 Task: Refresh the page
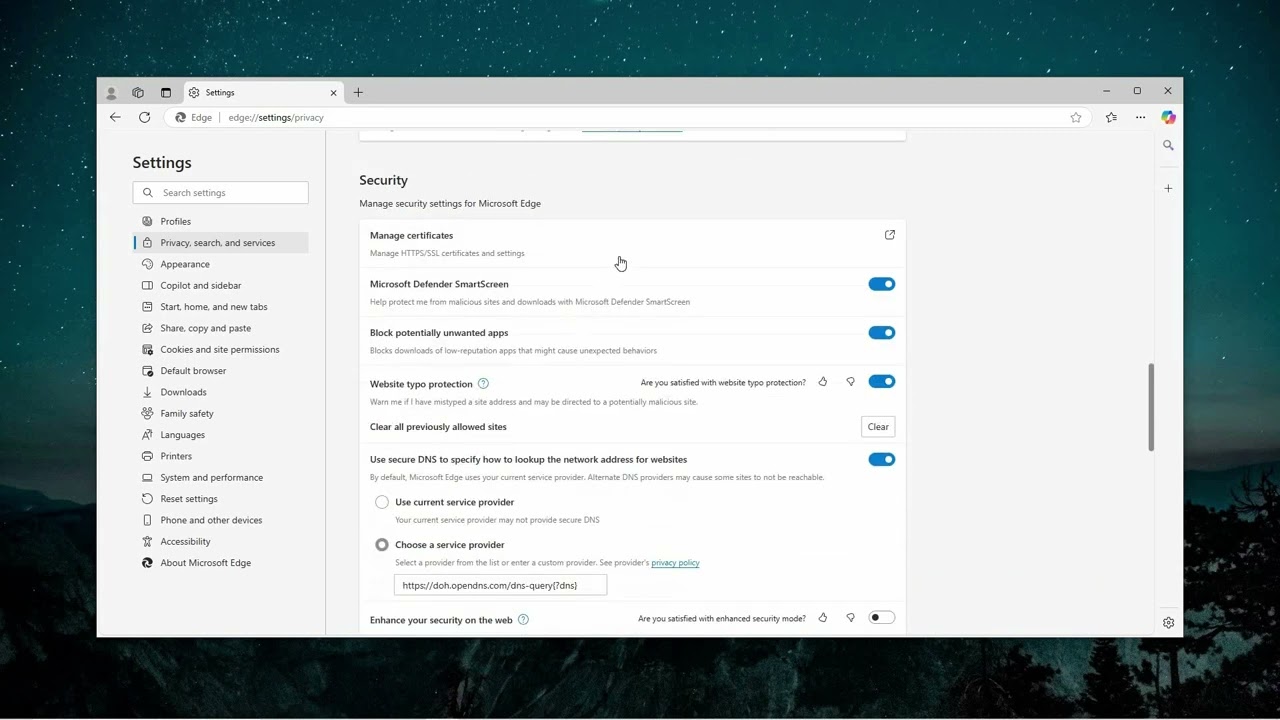click(144, 117)
